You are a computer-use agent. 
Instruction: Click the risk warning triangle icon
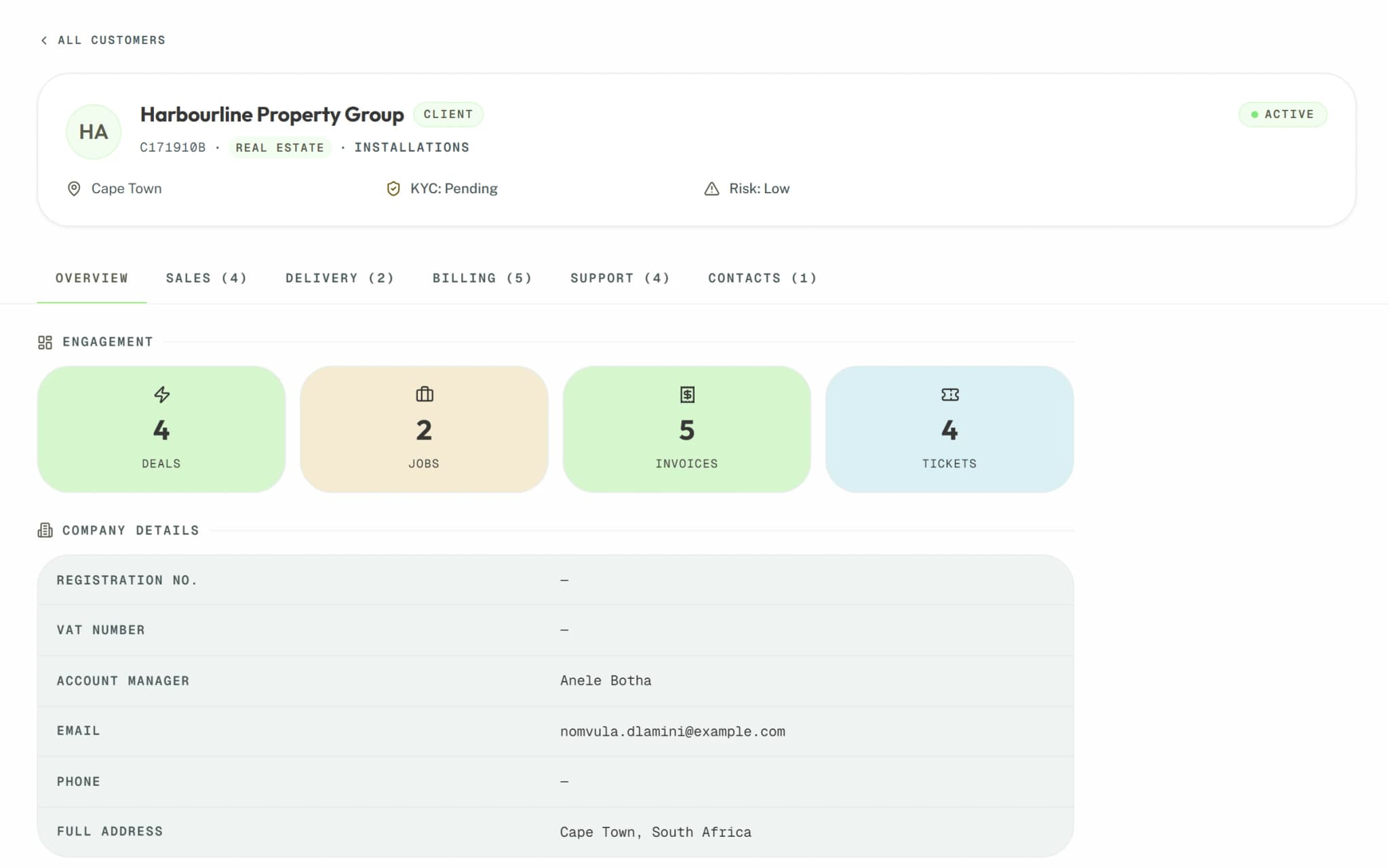pyautogui.click(x=711, y=189)
